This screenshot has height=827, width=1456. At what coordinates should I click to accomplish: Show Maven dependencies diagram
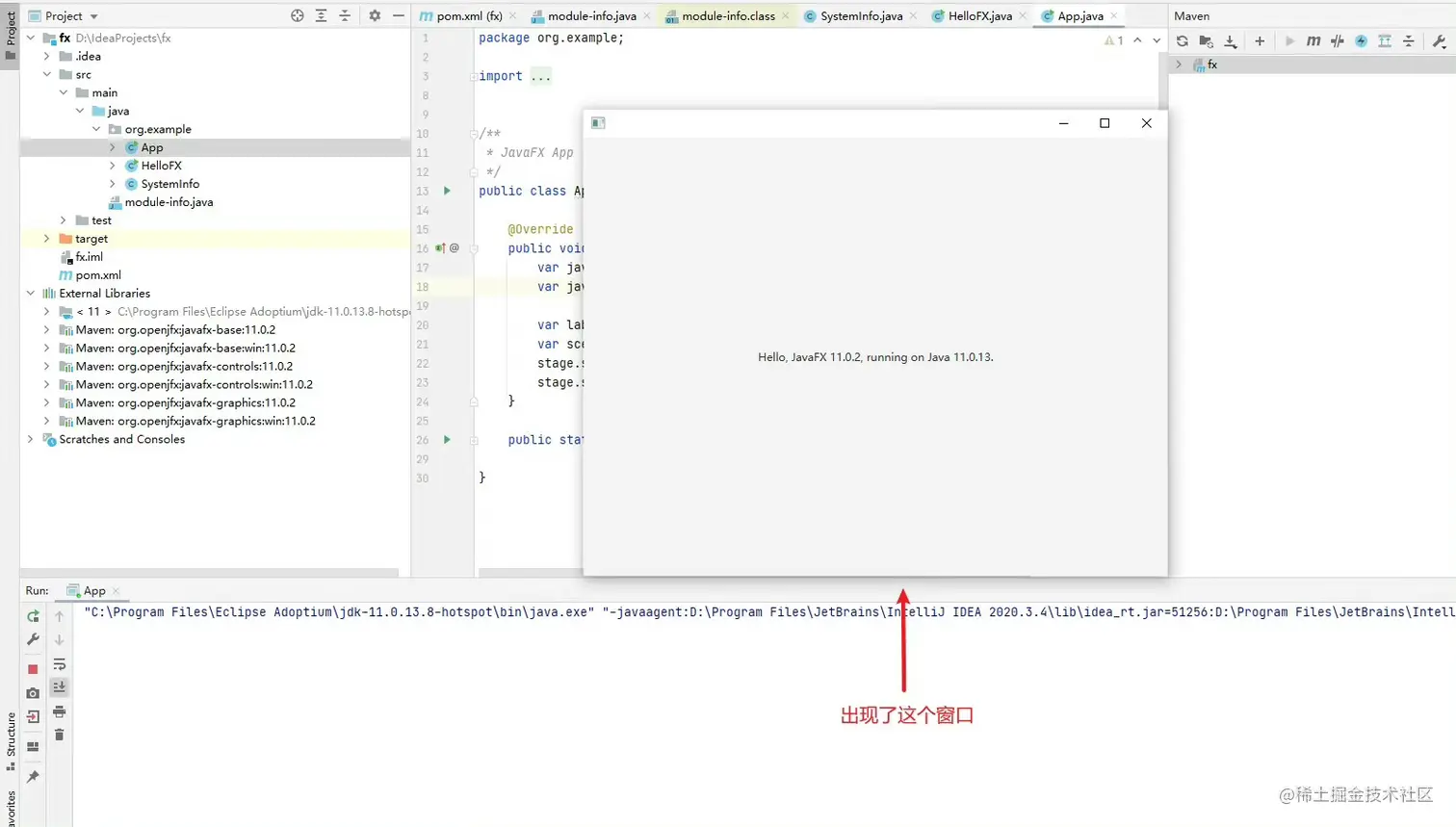1385,41
